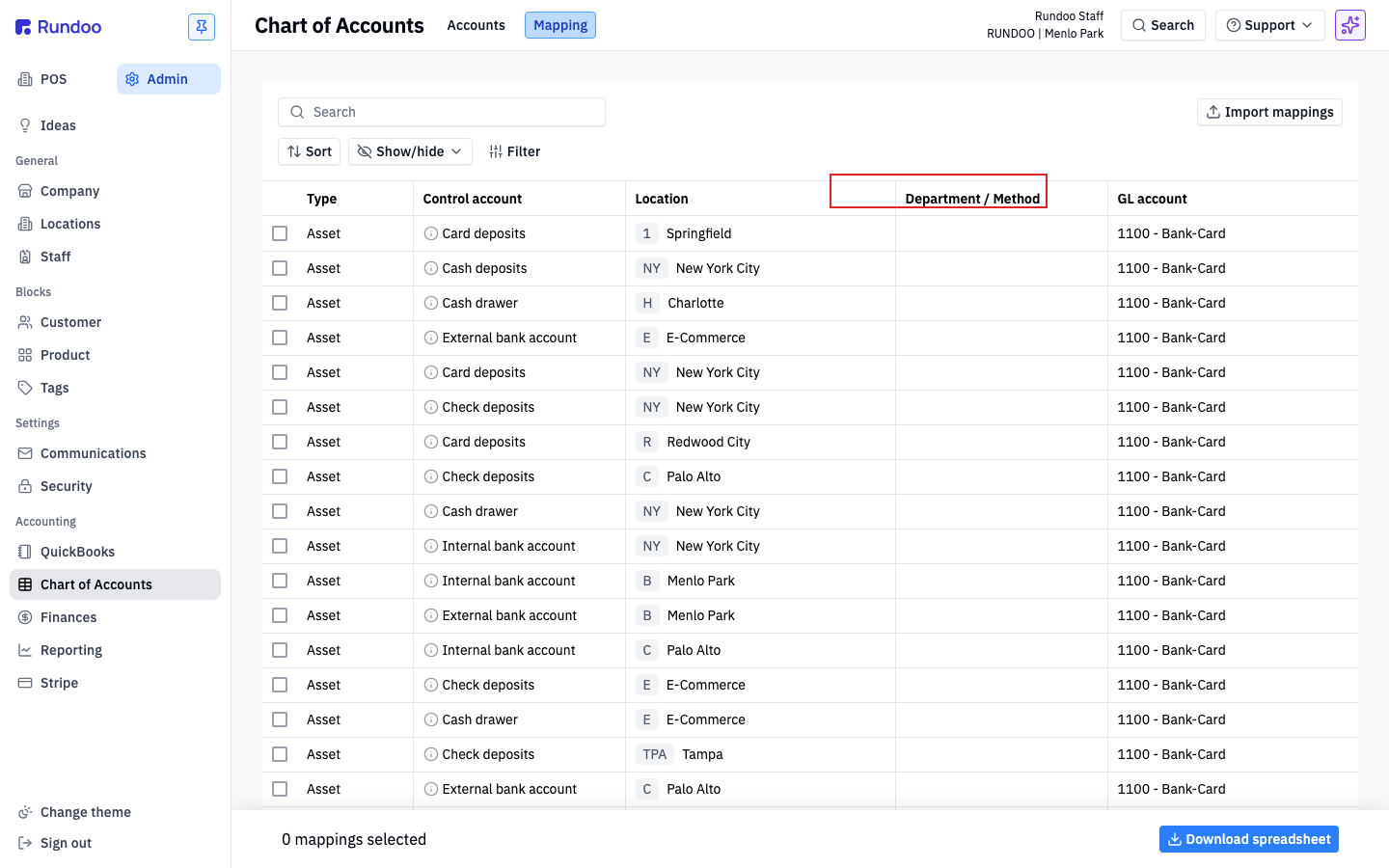This screenshot has width=1389, height=868.
Task: Open the Sort options
Action: coord(309,151)
